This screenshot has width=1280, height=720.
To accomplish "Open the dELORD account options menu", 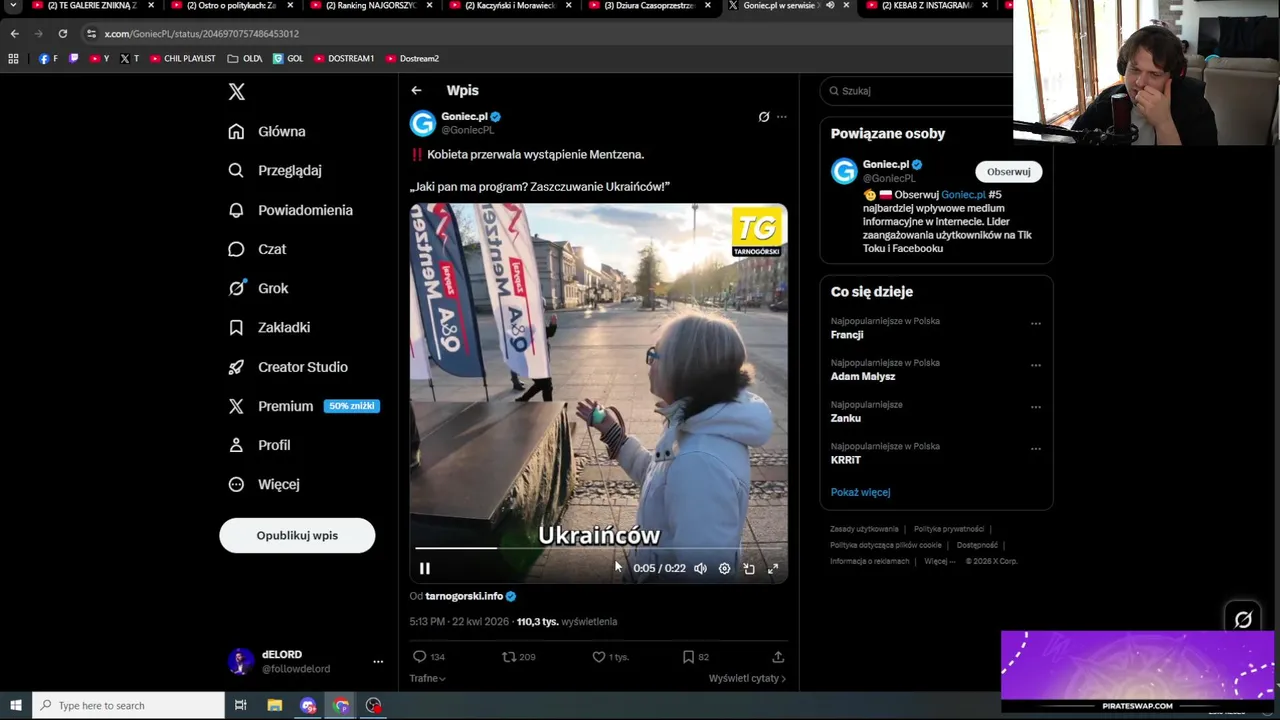I will 378,661.
